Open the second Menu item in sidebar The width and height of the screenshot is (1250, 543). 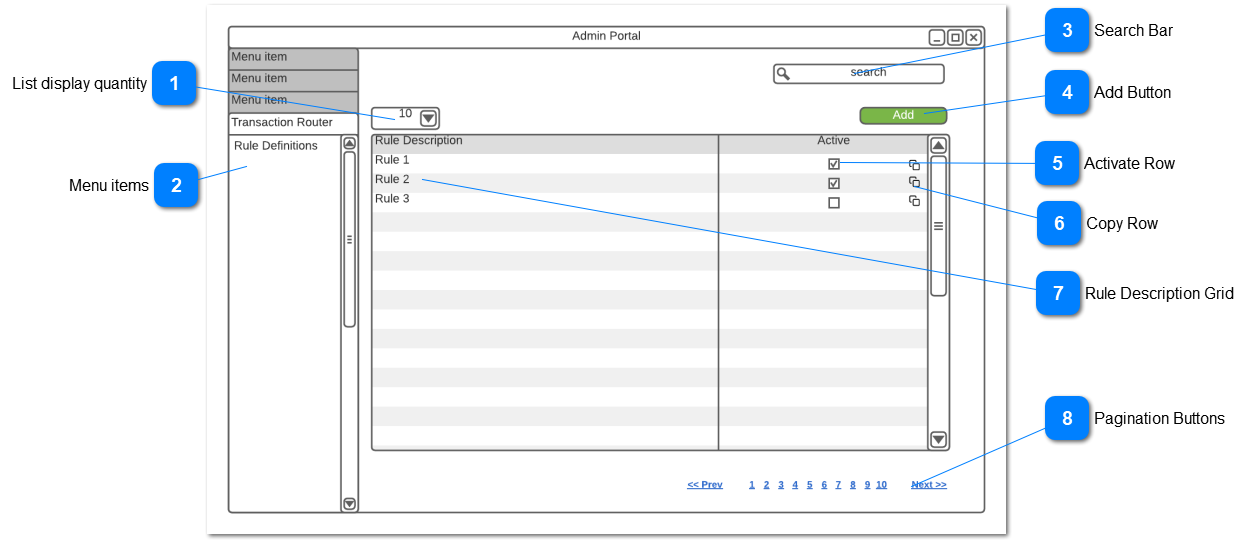[x=292, y=79]
